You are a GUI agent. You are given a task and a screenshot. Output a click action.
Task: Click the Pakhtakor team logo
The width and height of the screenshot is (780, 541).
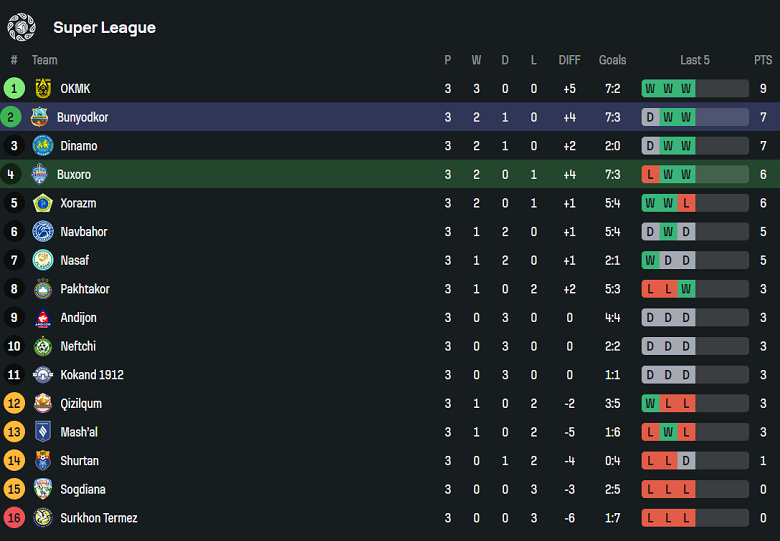[43, 289]
